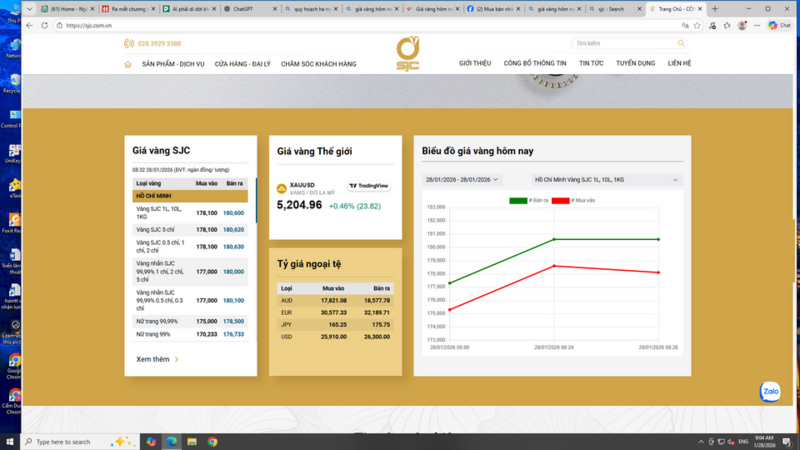Expand the Sản phẩm - Dịch vụ menu
800x450 pixels.
pyautogui.click(x=173, y=64)
